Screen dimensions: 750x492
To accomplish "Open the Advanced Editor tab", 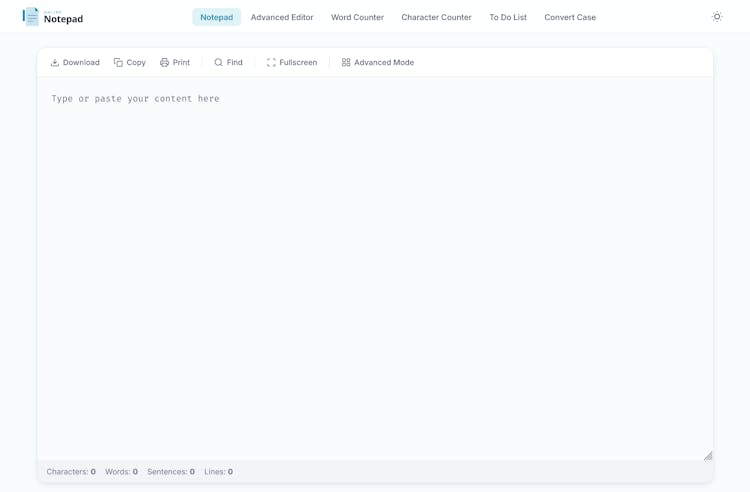I will click(x=282, y=17).
